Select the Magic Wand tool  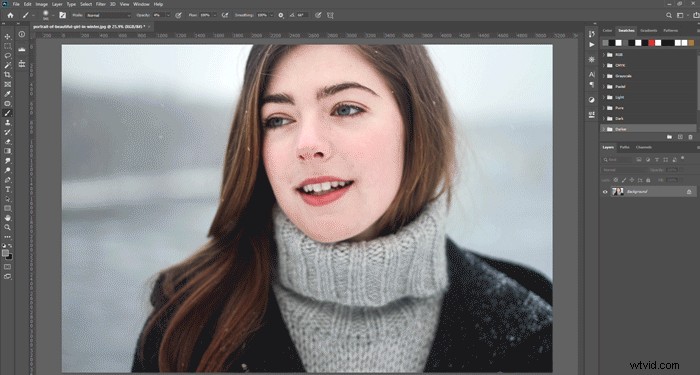tap(8, 65)
